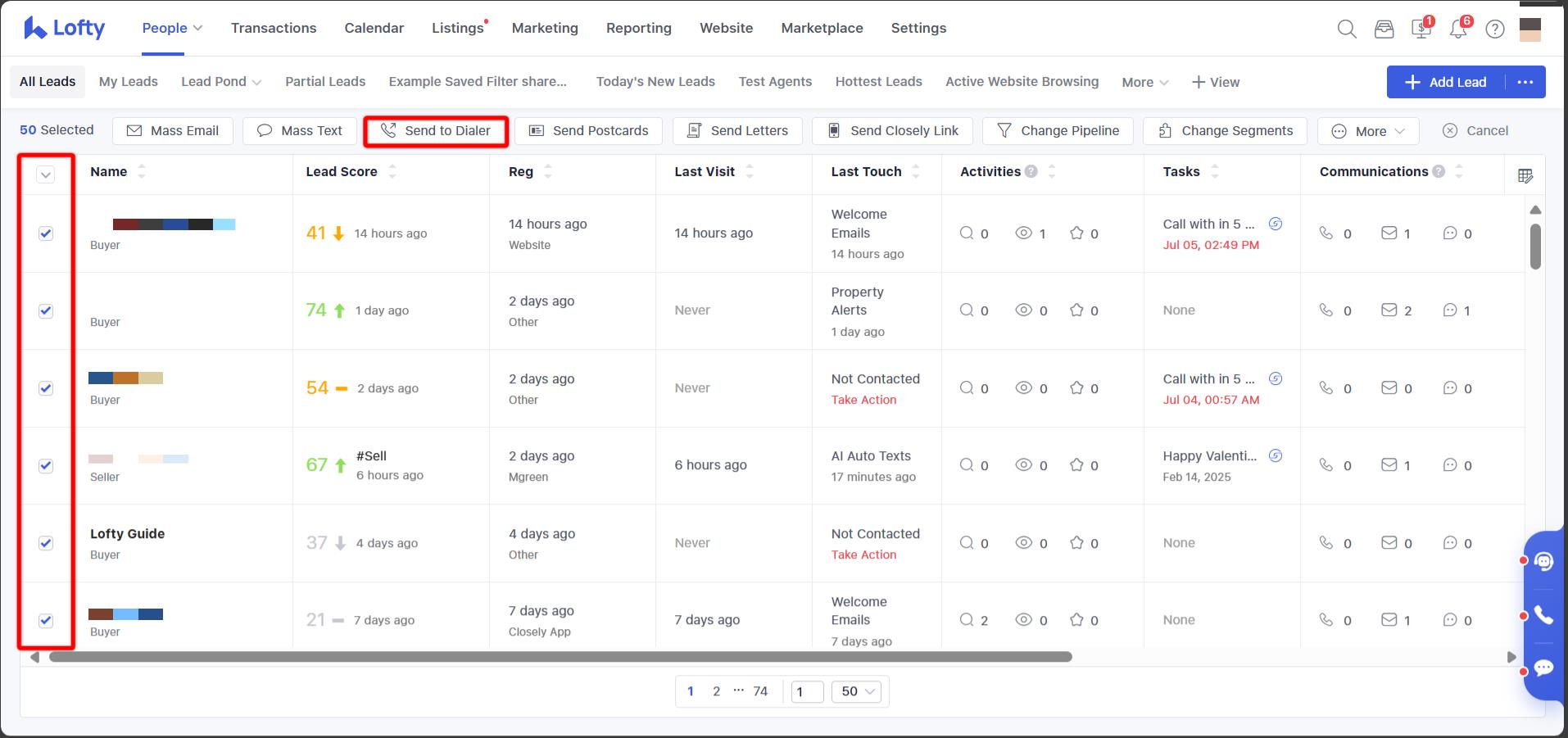
Task: Switch to the Transactions menu item
Action: 274,27
